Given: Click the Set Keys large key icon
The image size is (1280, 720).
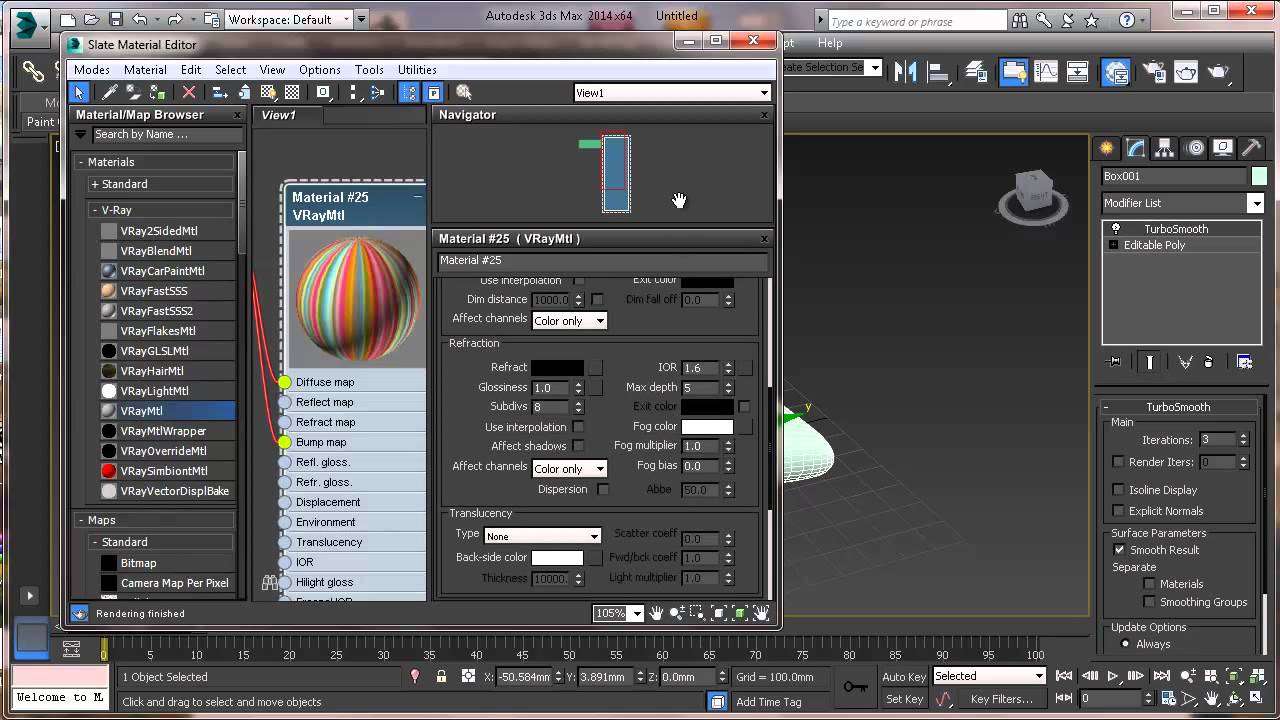Looking at the screenshot, I should tap(856, 686).
